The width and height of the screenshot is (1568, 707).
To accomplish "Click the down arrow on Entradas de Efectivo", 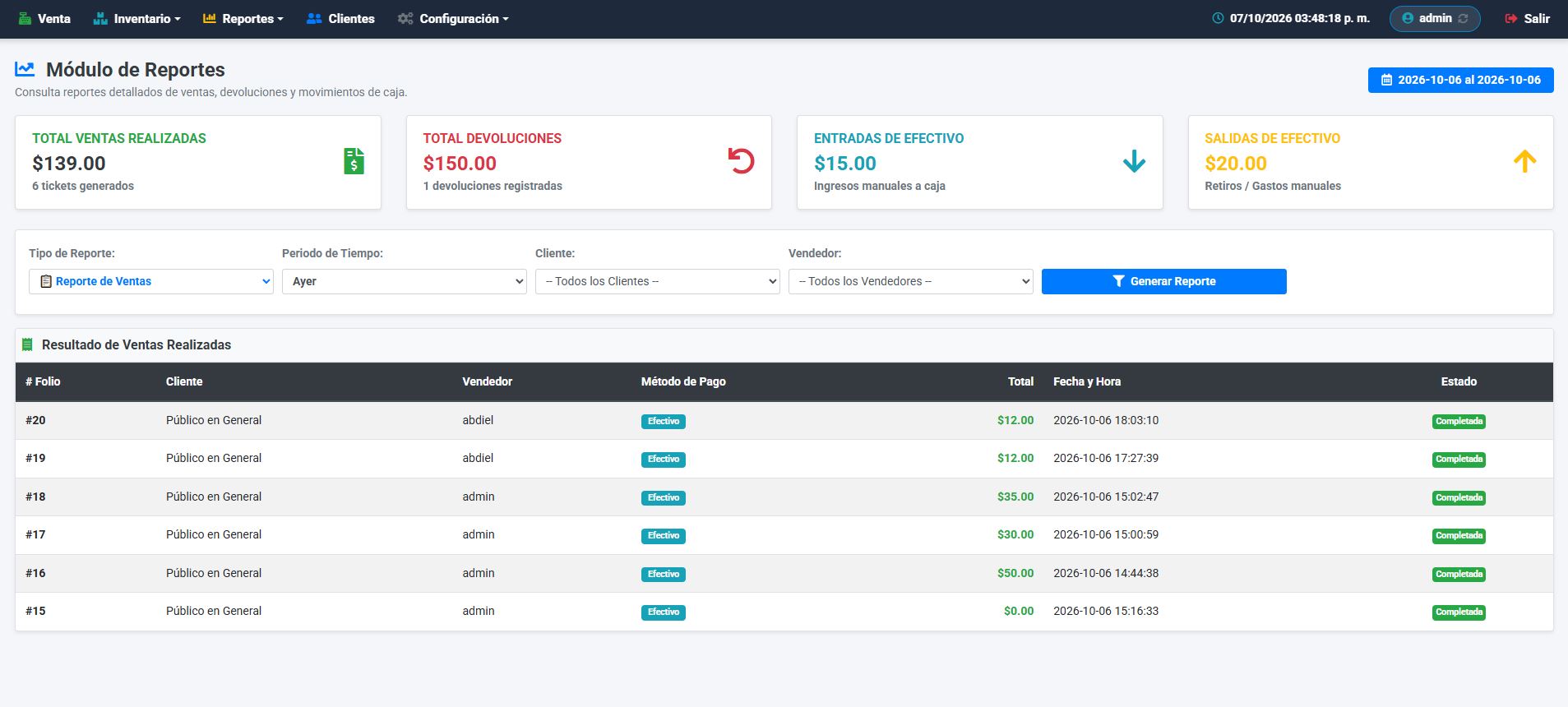I will click(1134, 161).
